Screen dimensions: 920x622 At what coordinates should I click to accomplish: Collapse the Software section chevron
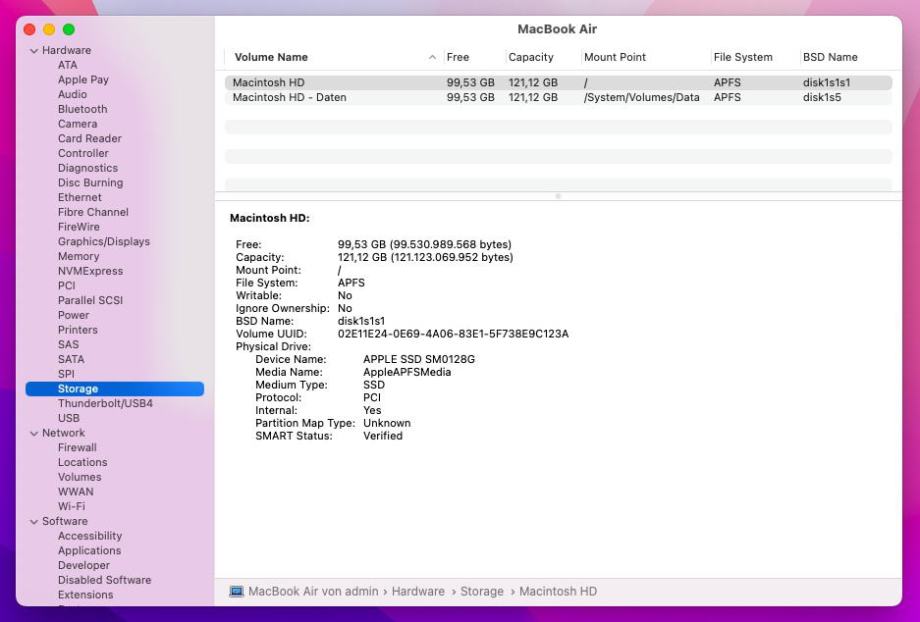click(34, 521)
